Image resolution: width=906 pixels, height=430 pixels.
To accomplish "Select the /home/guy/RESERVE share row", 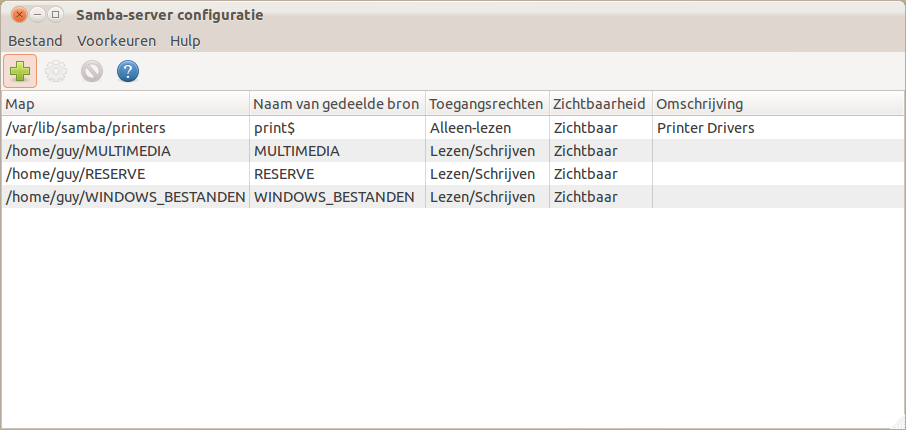I will 75,174.
